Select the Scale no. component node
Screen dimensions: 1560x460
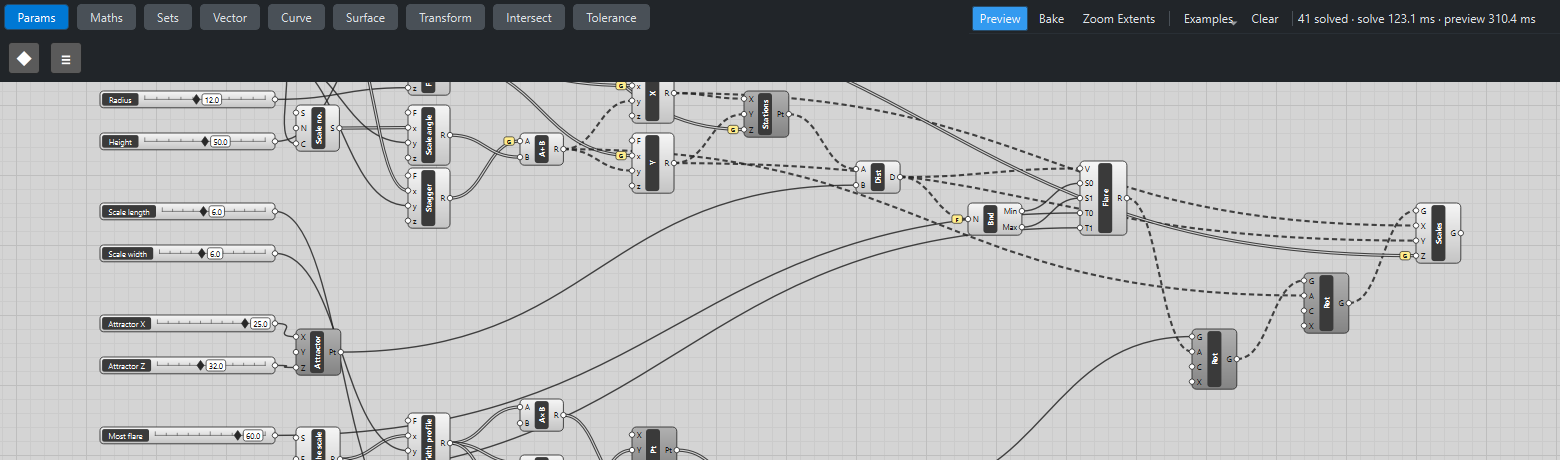tap(318, 129)
